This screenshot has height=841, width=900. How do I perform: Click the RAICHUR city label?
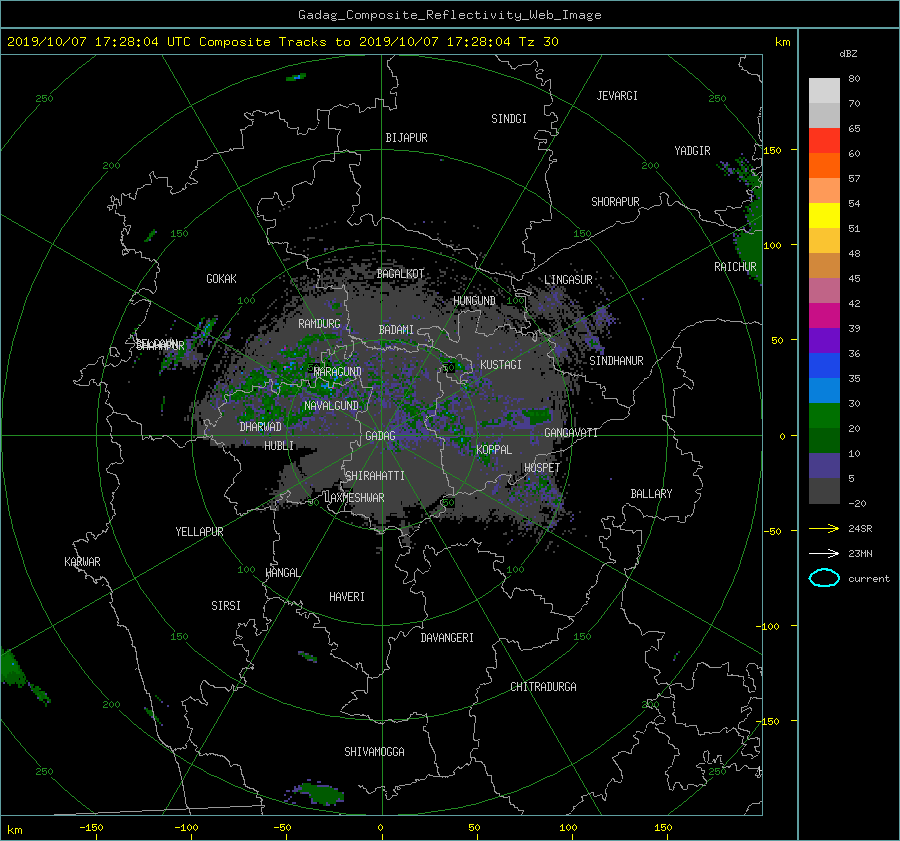point(735,267)
